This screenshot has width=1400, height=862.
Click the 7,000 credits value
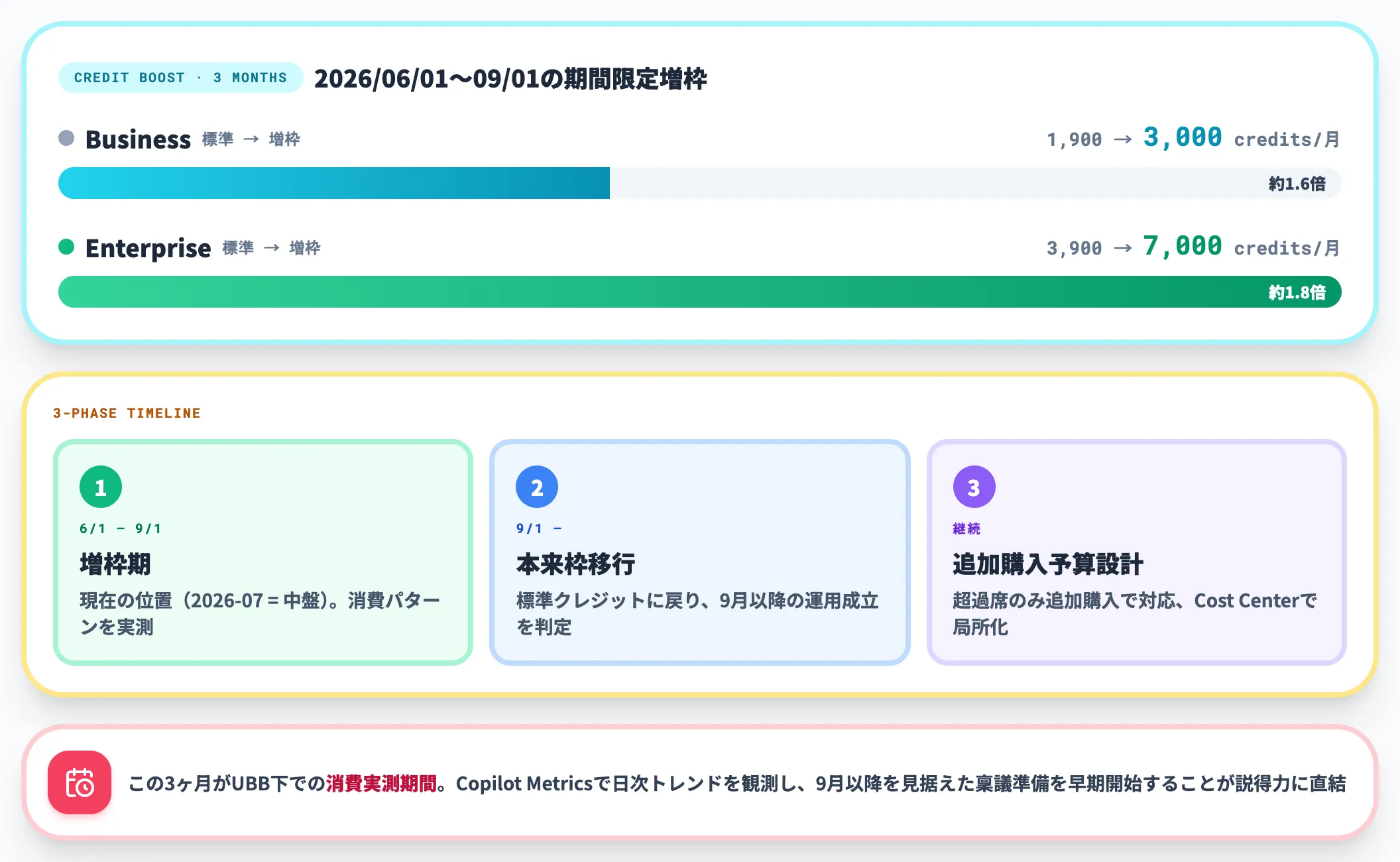click(1183, 246)
